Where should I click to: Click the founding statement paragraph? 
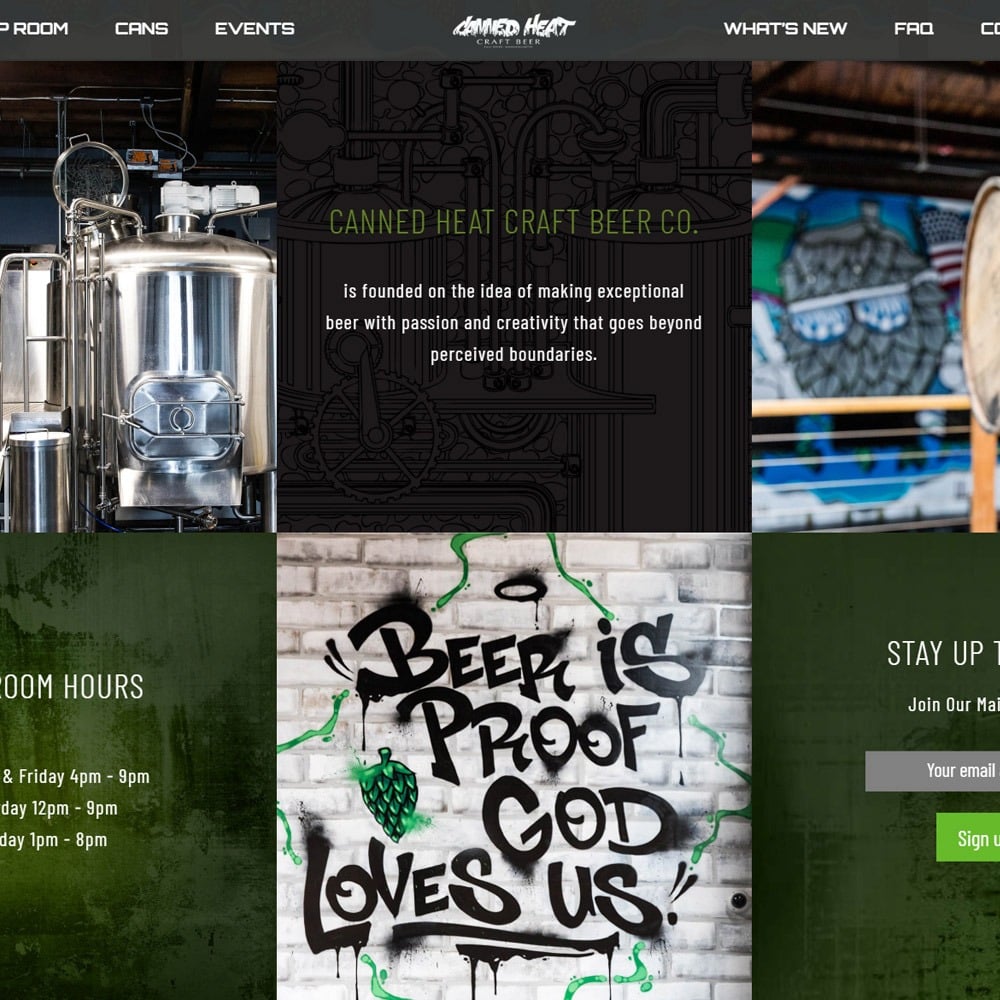click(514, 323)
